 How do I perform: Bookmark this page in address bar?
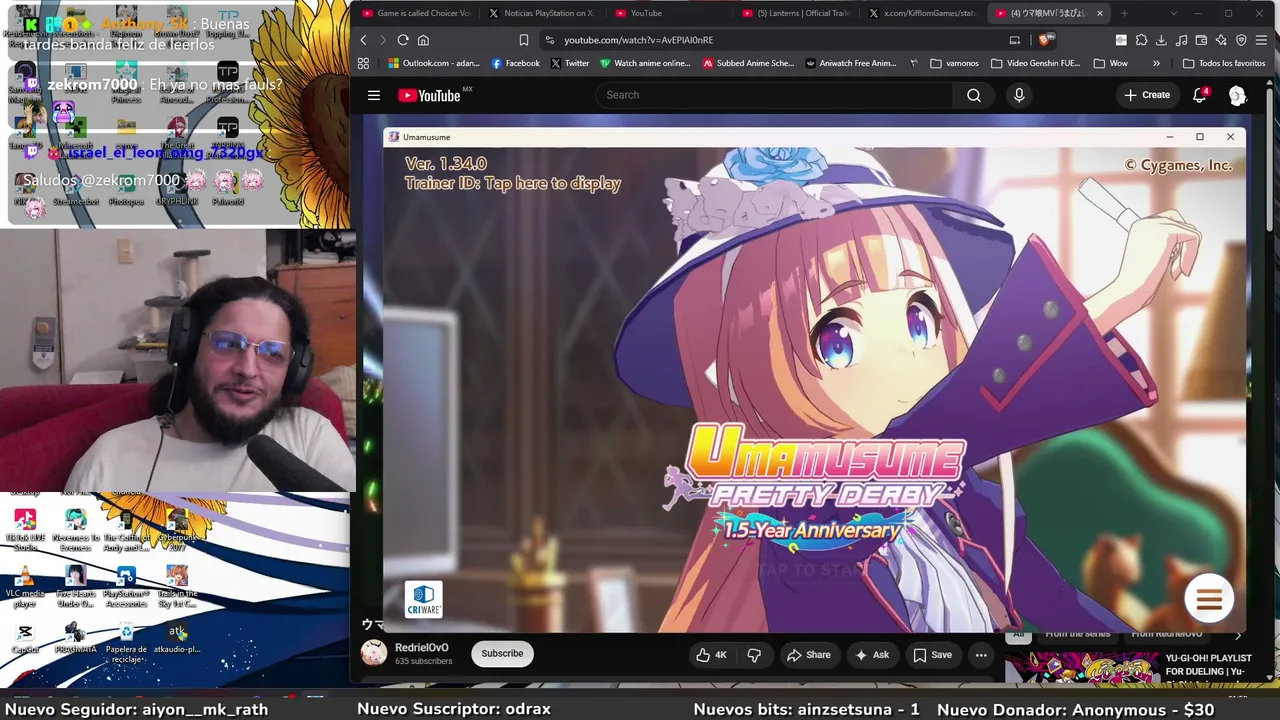click(x=523, y=40)
